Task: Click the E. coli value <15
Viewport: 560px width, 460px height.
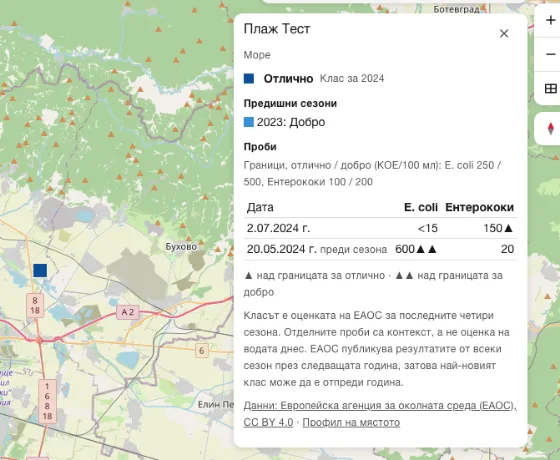Action: 428,228
